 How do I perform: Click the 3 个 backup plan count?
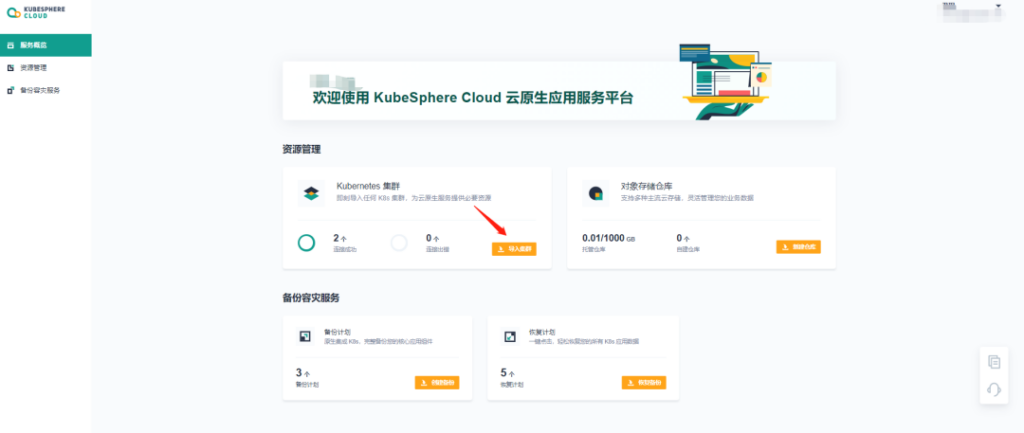[x=302, y=373]
